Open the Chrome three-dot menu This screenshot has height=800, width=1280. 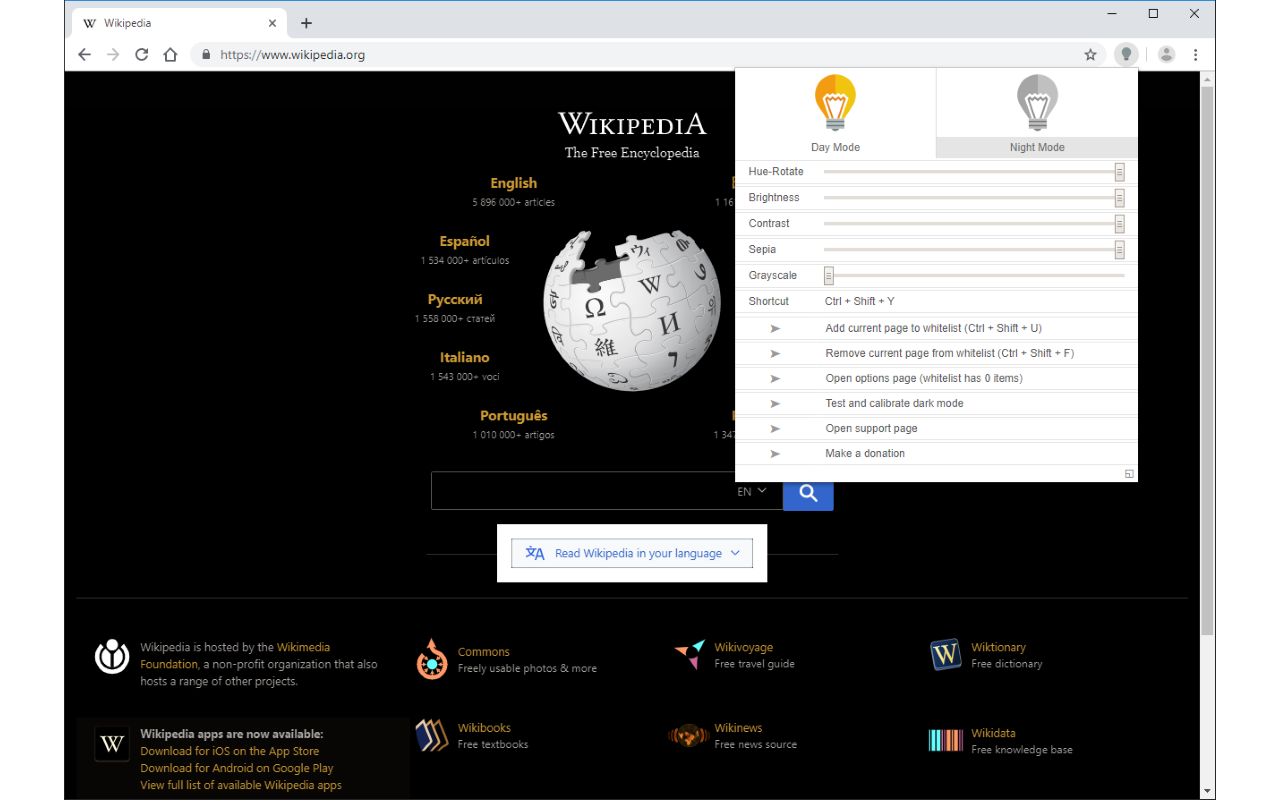tap(1196, 54)
